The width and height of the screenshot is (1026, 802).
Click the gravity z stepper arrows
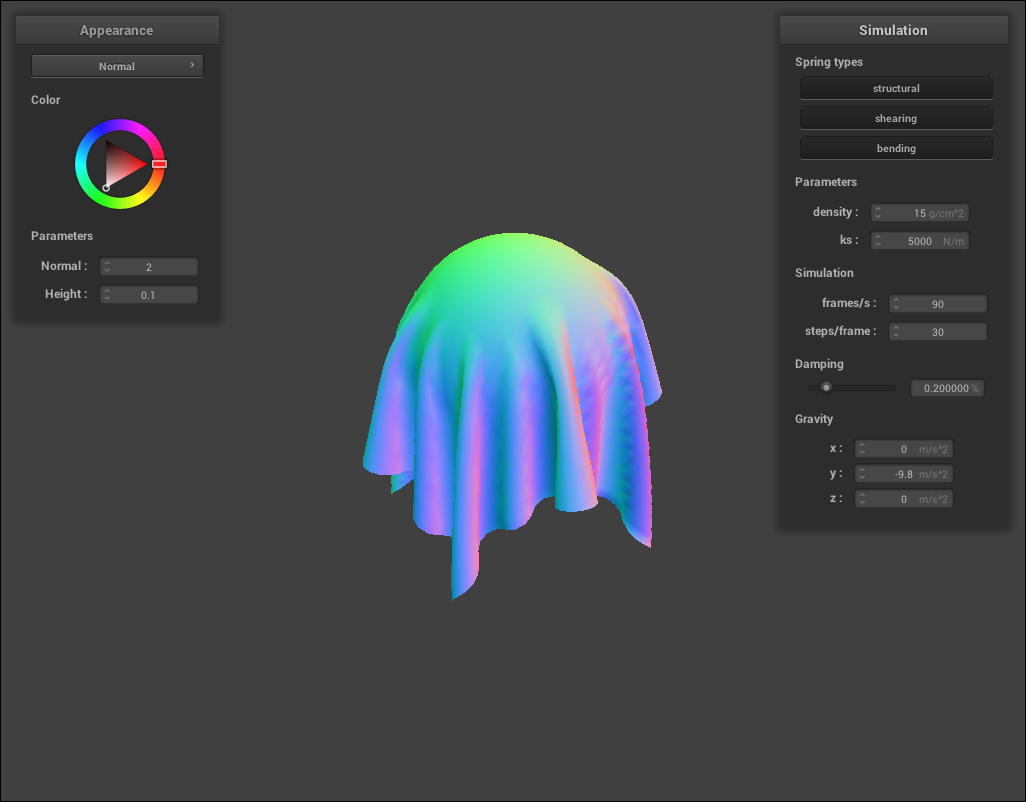point(862,499)
